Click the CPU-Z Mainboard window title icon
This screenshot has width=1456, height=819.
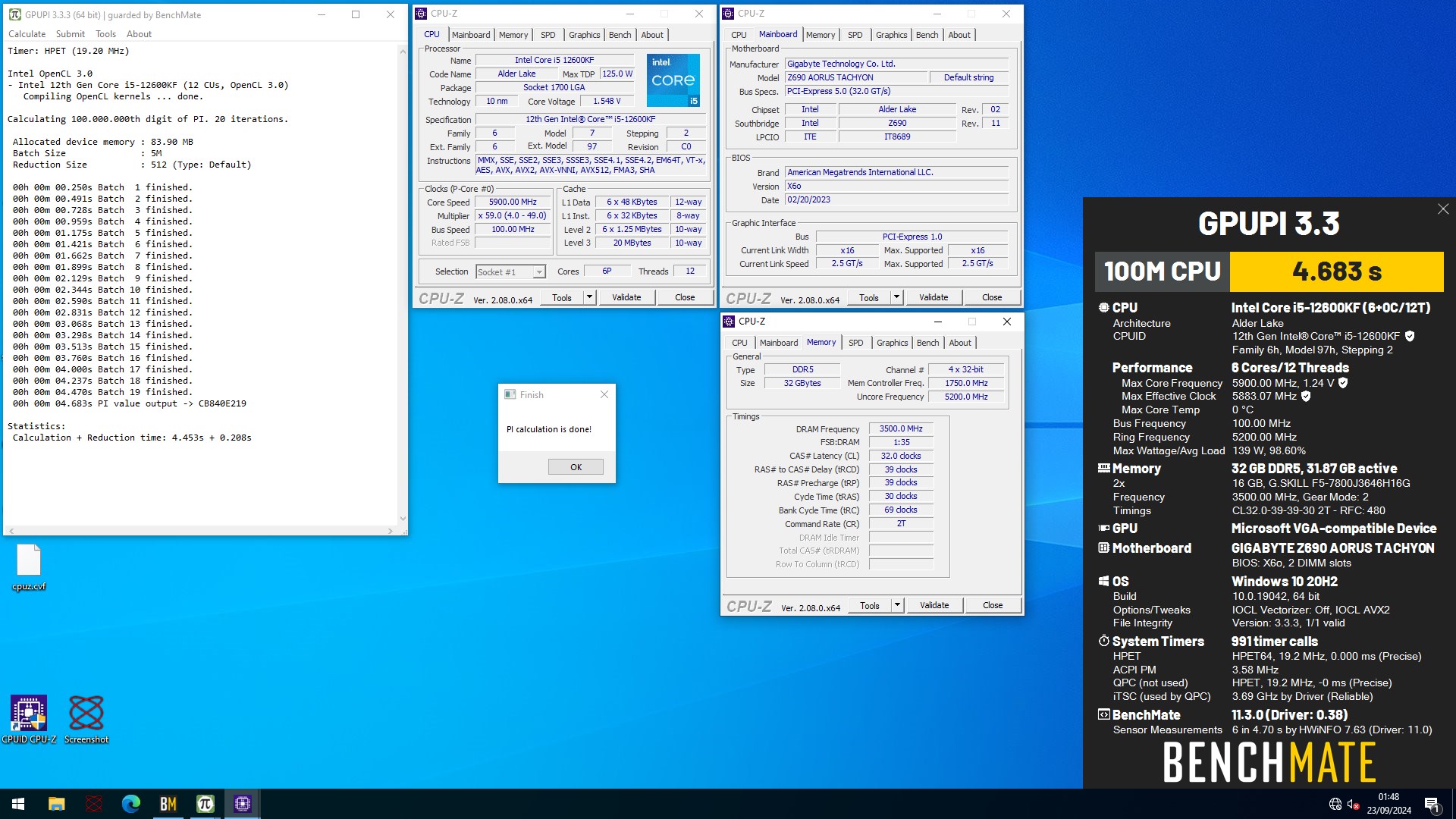[x=728, y=14]
